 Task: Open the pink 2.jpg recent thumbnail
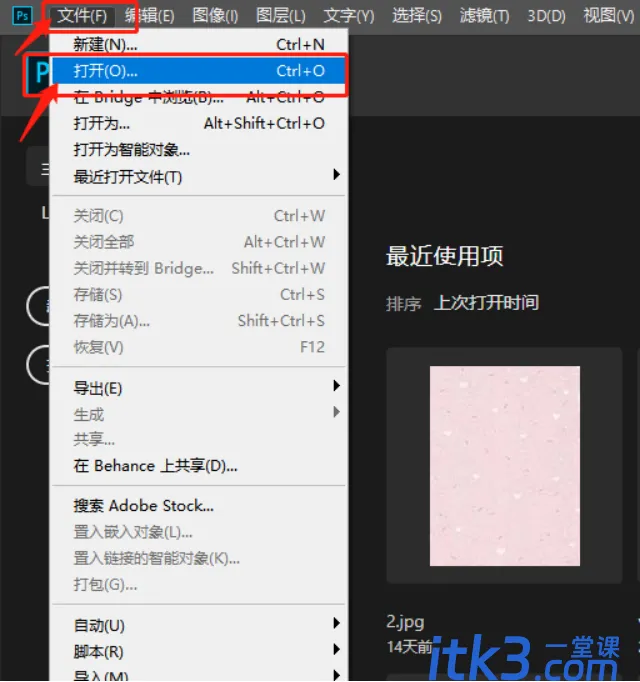point(505,466)
